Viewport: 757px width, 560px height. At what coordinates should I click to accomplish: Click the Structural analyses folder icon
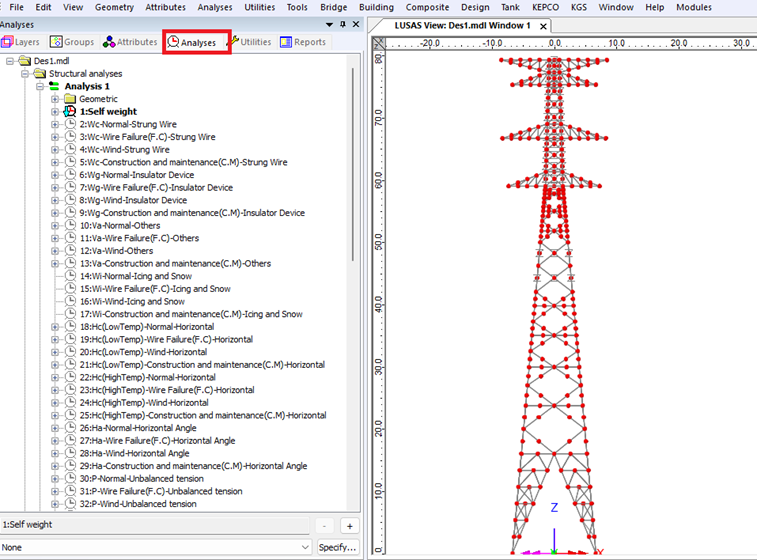click(x=40, y=74)
